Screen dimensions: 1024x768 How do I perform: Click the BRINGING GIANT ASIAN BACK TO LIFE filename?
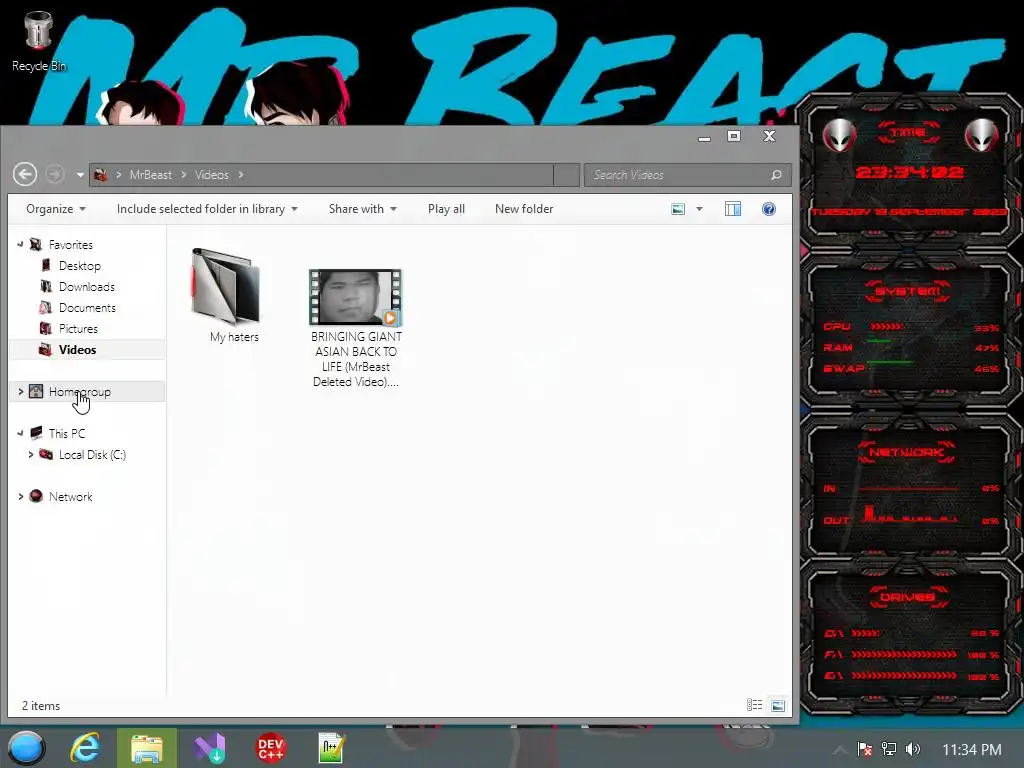(x=356, y=359)
